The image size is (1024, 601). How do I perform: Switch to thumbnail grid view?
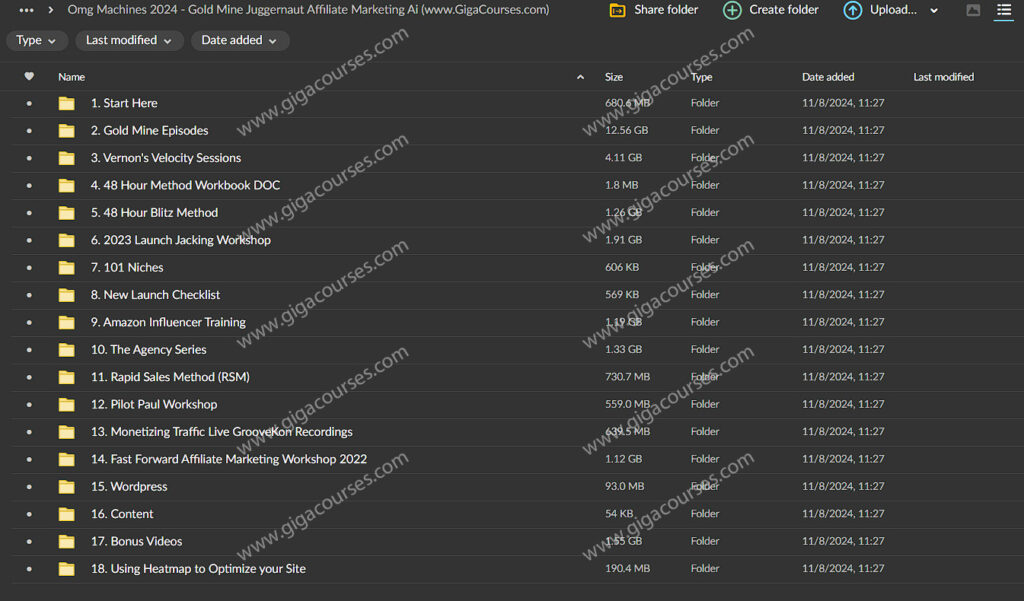coord(973,10)
